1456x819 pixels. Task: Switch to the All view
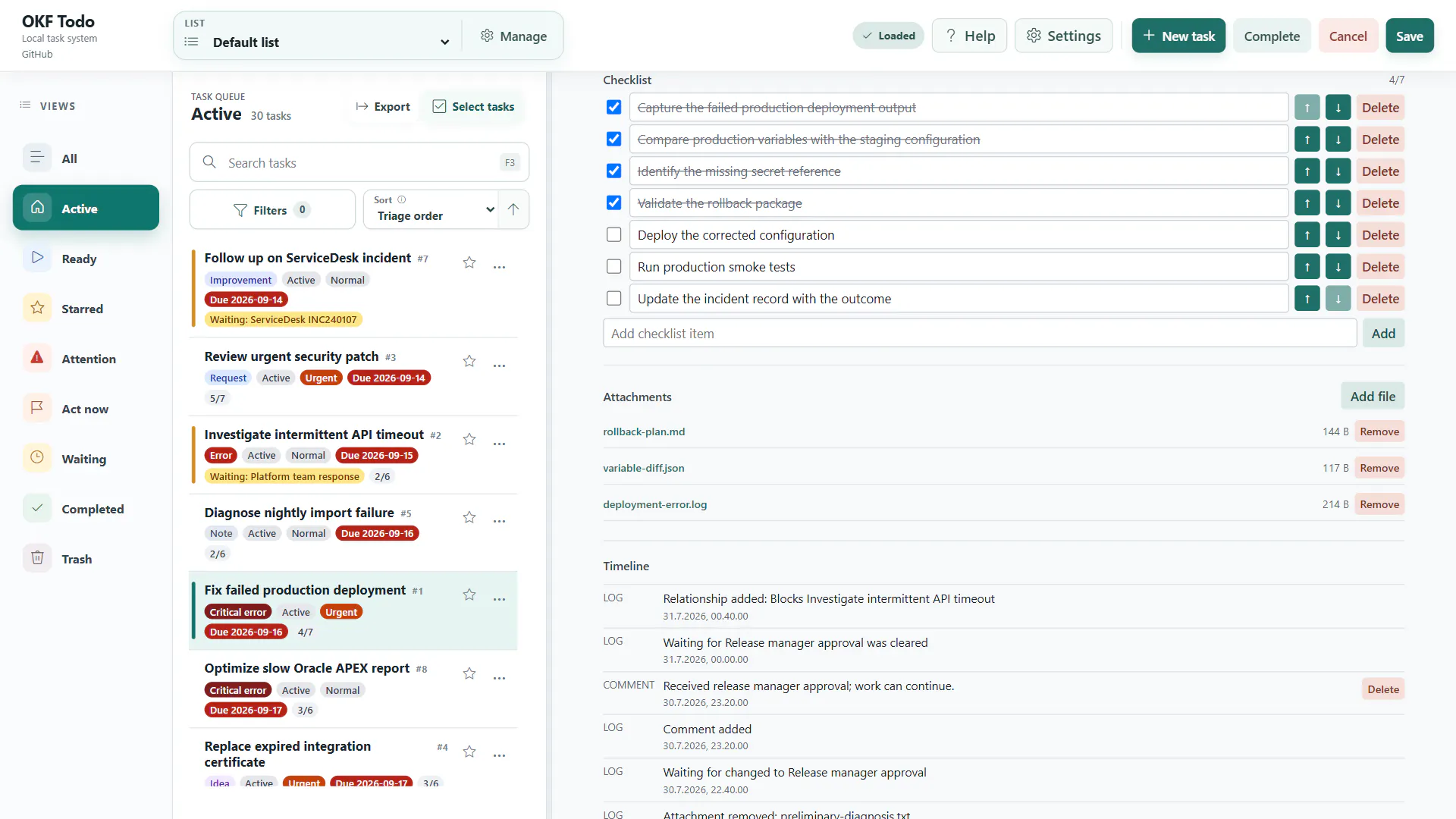86,158
